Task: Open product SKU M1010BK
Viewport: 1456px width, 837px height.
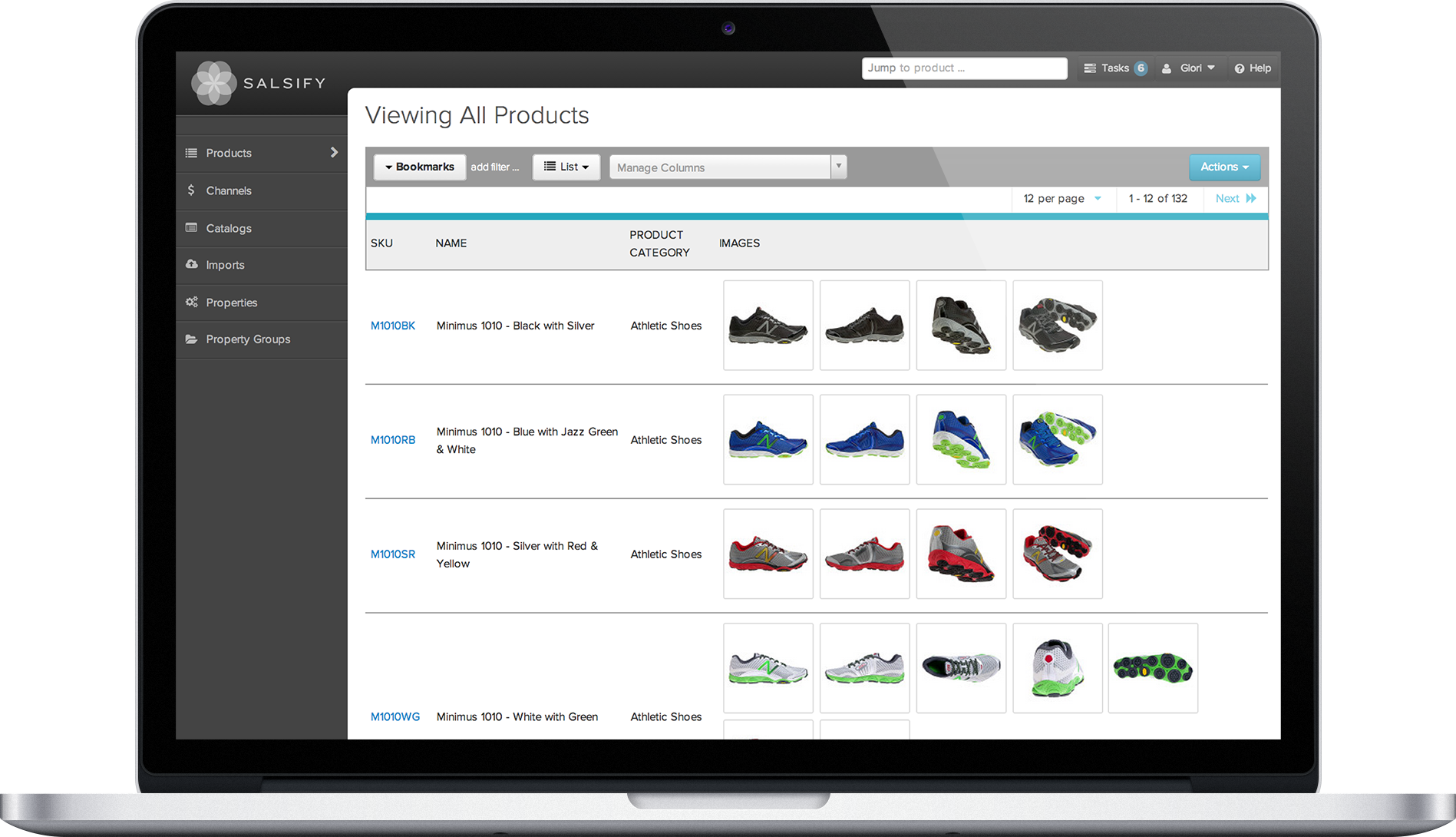Action: pos(393,326)
